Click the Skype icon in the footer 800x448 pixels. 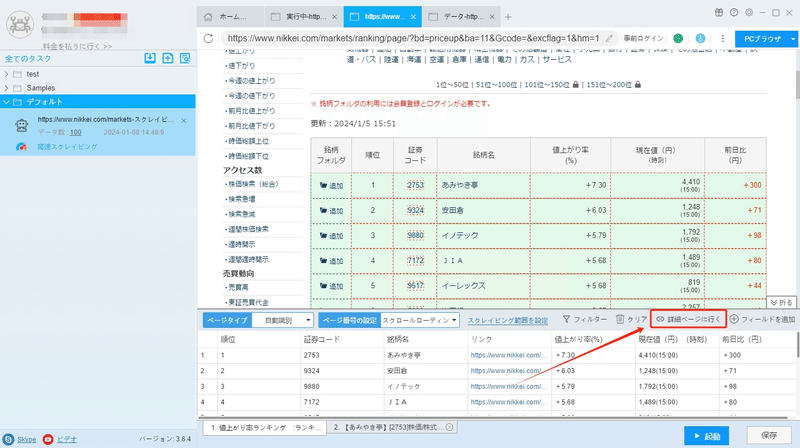click(8, 439)
